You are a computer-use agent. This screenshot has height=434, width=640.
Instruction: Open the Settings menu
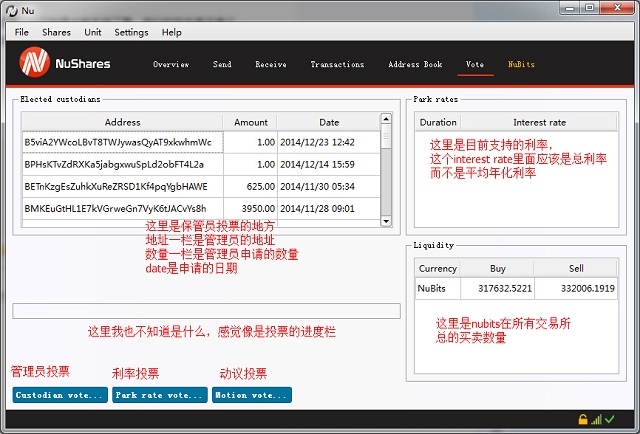pyautogui.click(x=131, y=32)
